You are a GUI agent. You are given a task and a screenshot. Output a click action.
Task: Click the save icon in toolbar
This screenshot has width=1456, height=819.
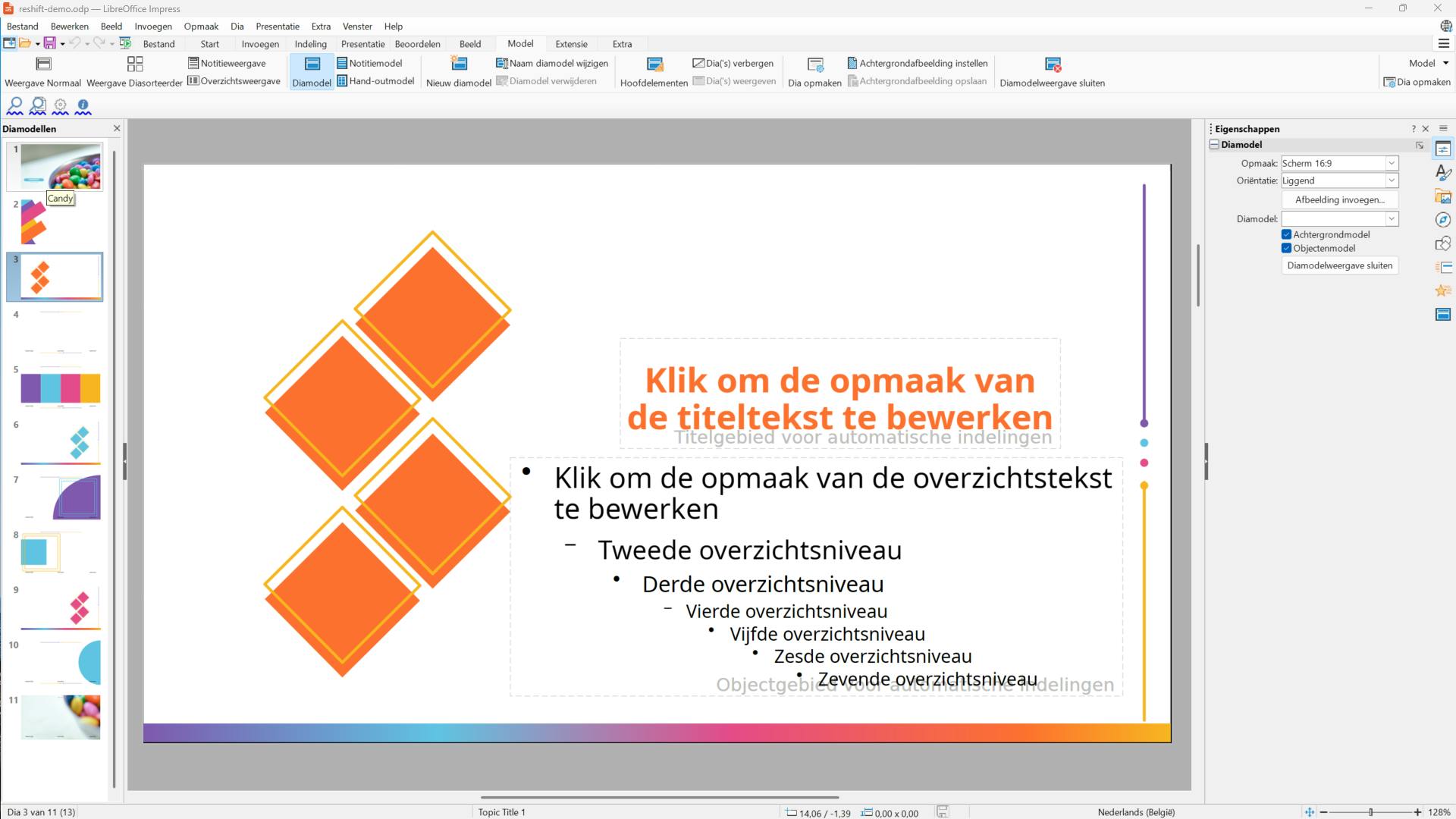coord(49,43)
